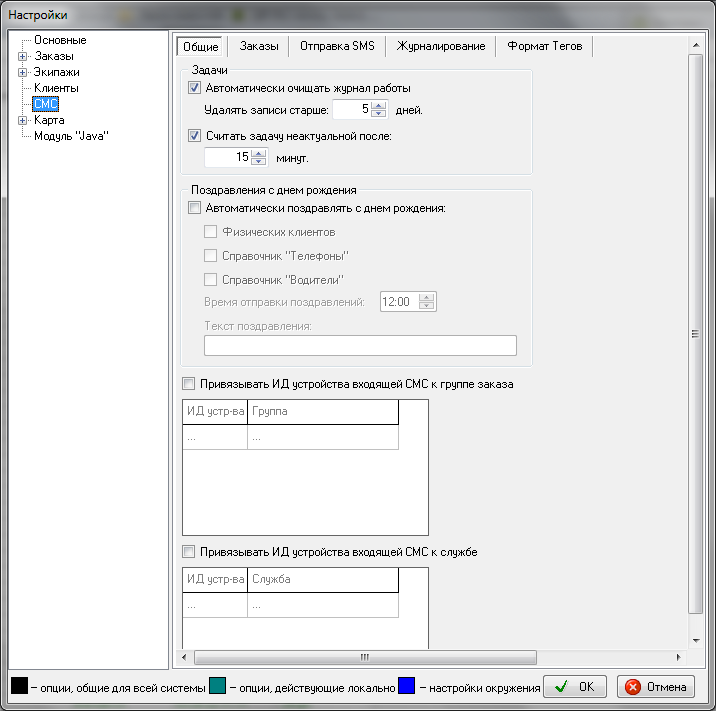
Task: Click the blue environment settings color swatch
Action: (406, 686)
